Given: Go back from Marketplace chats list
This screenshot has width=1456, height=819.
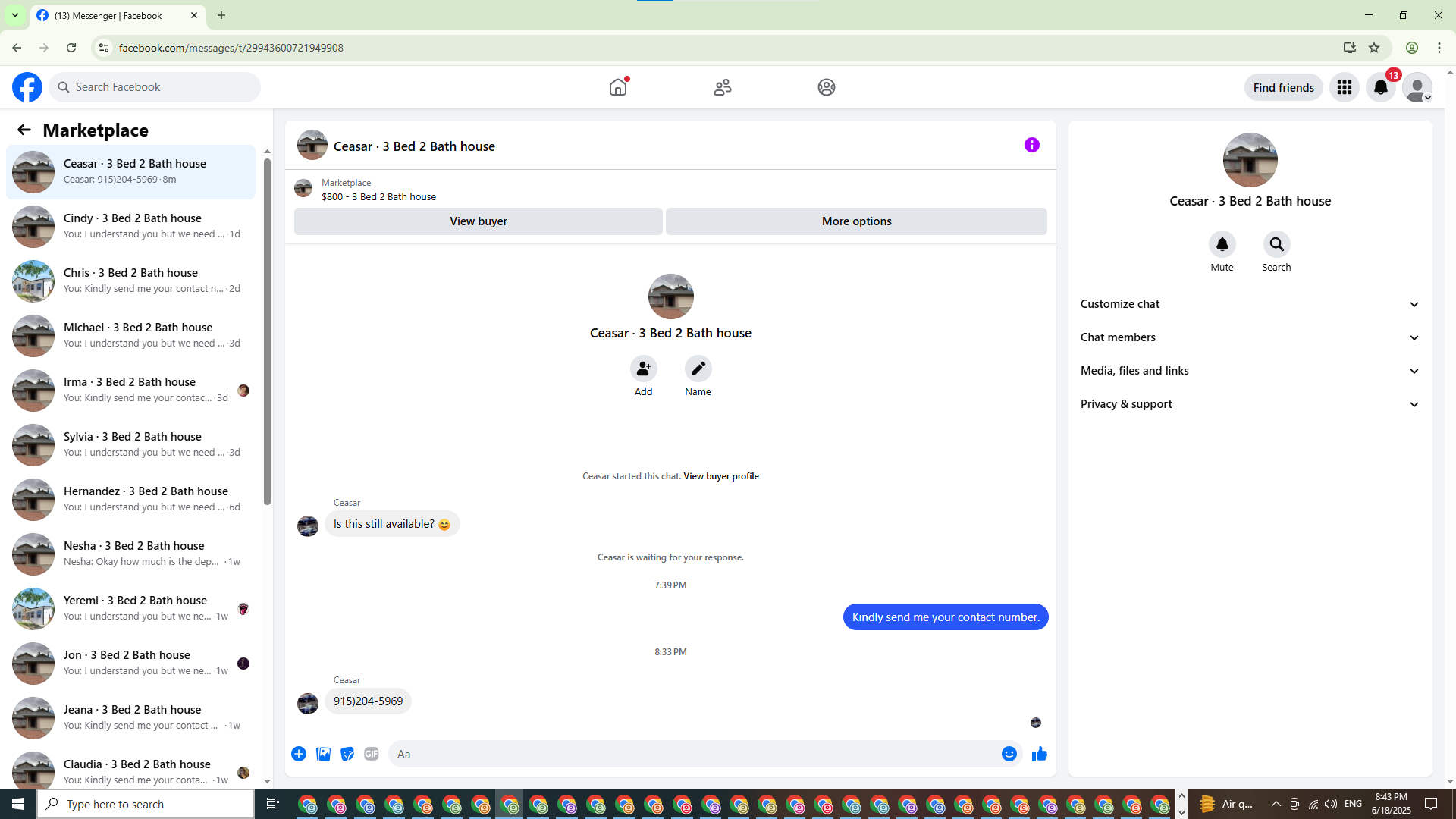Looking at the screenshot, I should click(x=24, y=130).
